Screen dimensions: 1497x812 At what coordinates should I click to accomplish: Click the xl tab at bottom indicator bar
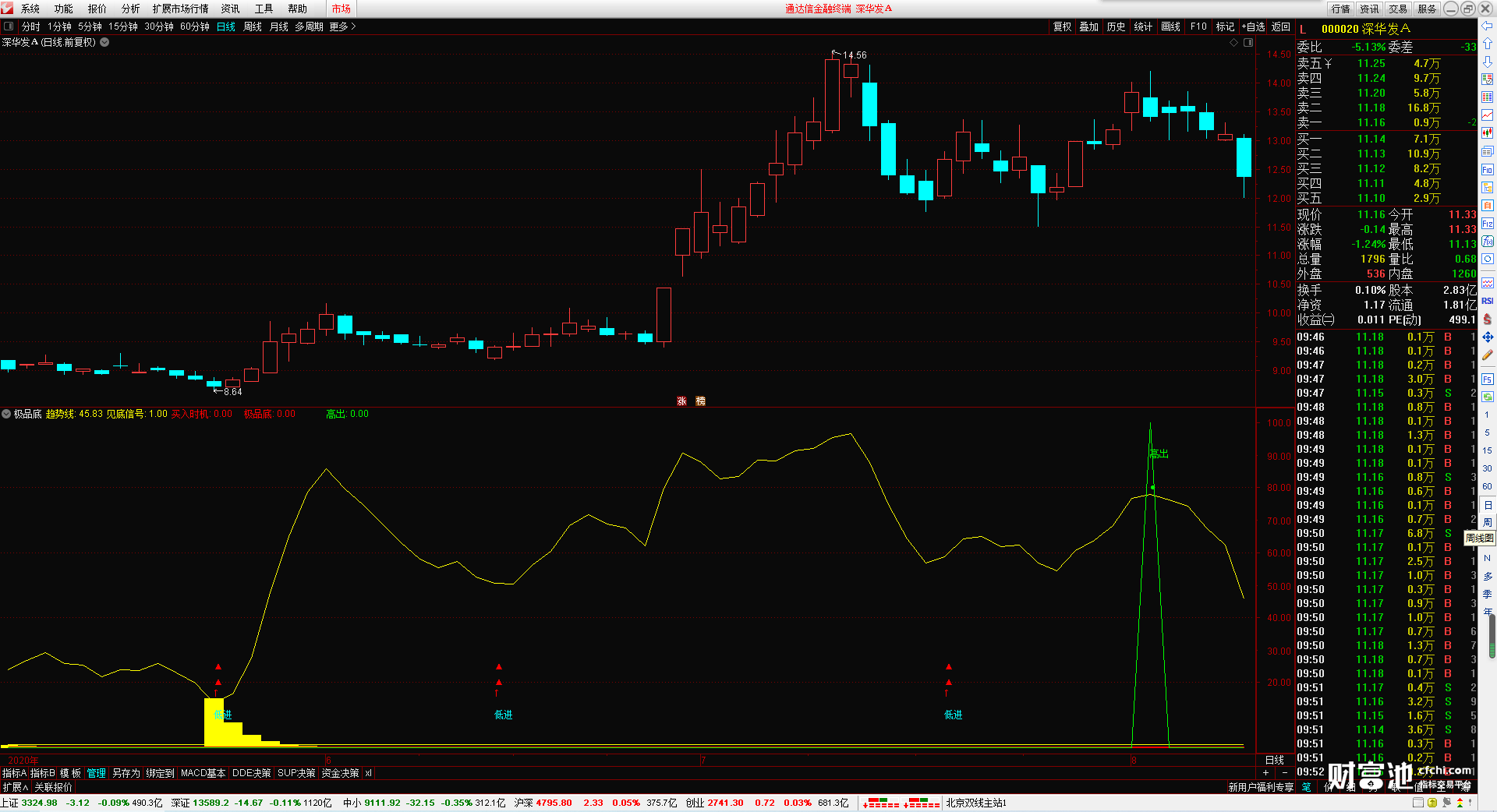click(368, 773)
